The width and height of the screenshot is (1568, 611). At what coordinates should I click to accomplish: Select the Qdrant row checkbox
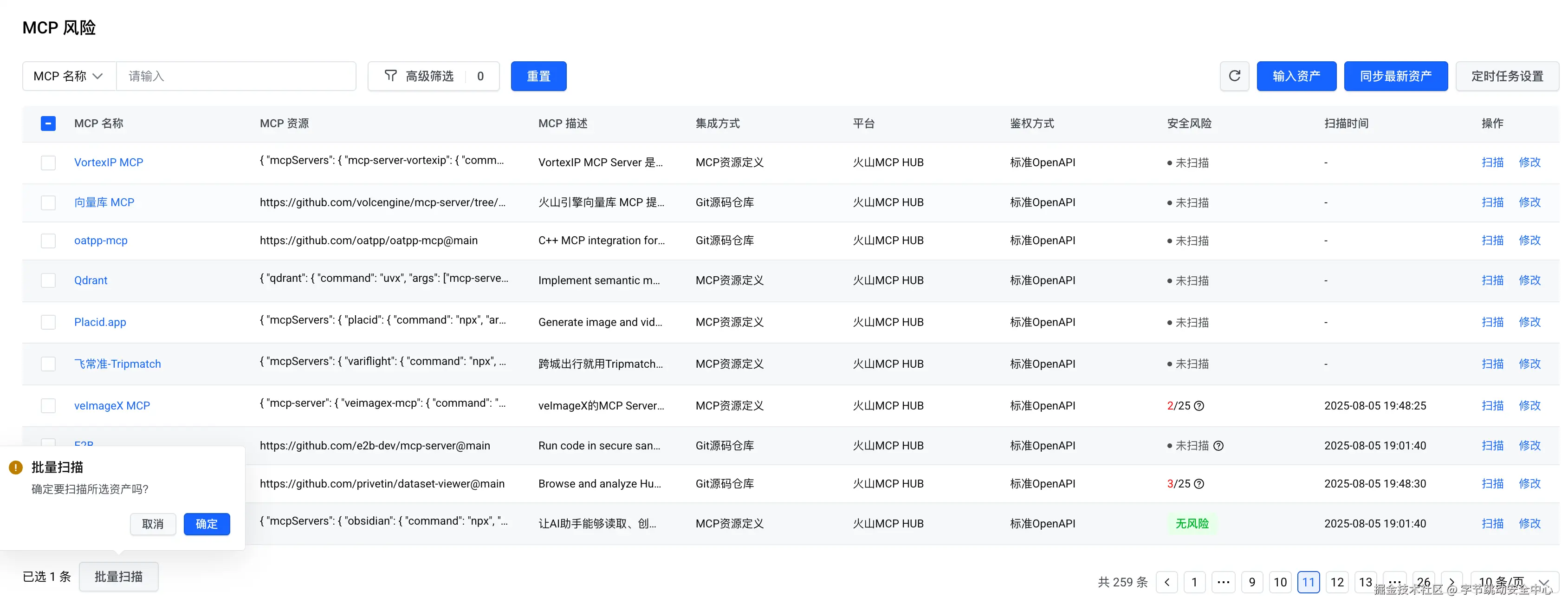(x=48, y=280)
